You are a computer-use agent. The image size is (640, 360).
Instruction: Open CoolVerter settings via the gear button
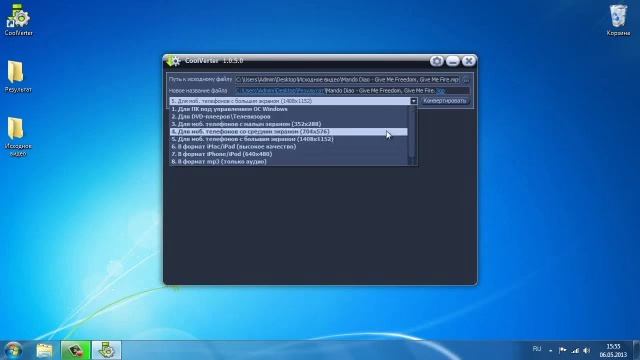pyautogui.click(x=436, y=61)
